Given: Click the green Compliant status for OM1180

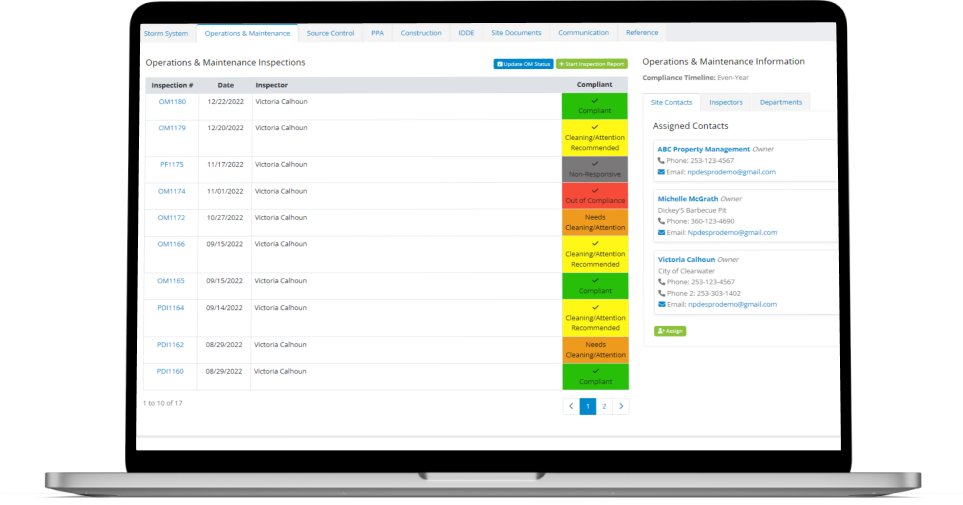Looking at the screenshot, I should (595, 106).
